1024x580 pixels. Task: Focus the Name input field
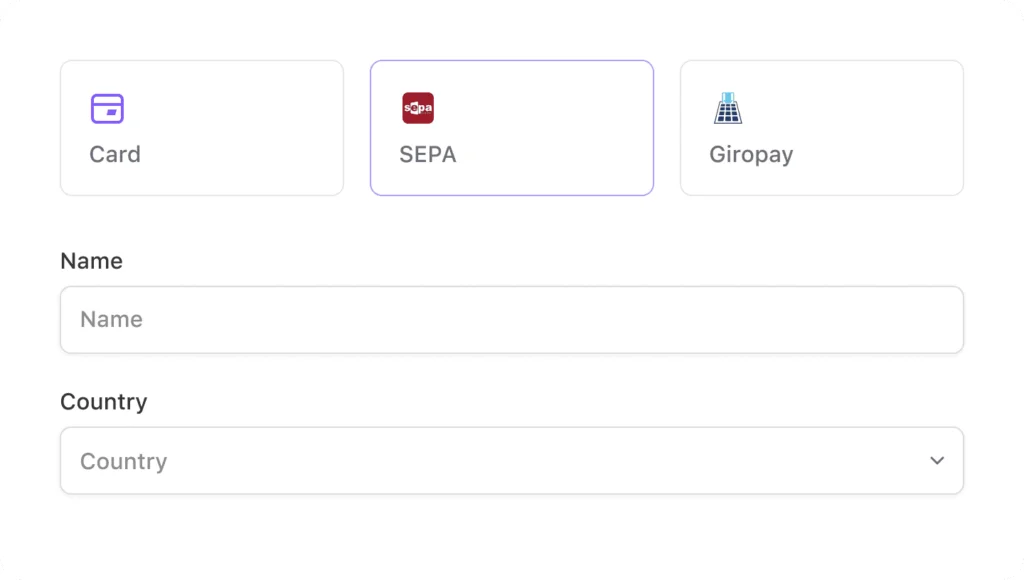point(512,320)
